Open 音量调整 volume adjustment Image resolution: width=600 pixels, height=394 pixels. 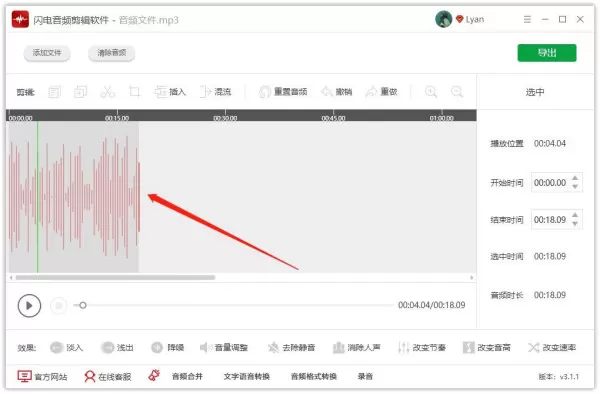click(224, 347)
